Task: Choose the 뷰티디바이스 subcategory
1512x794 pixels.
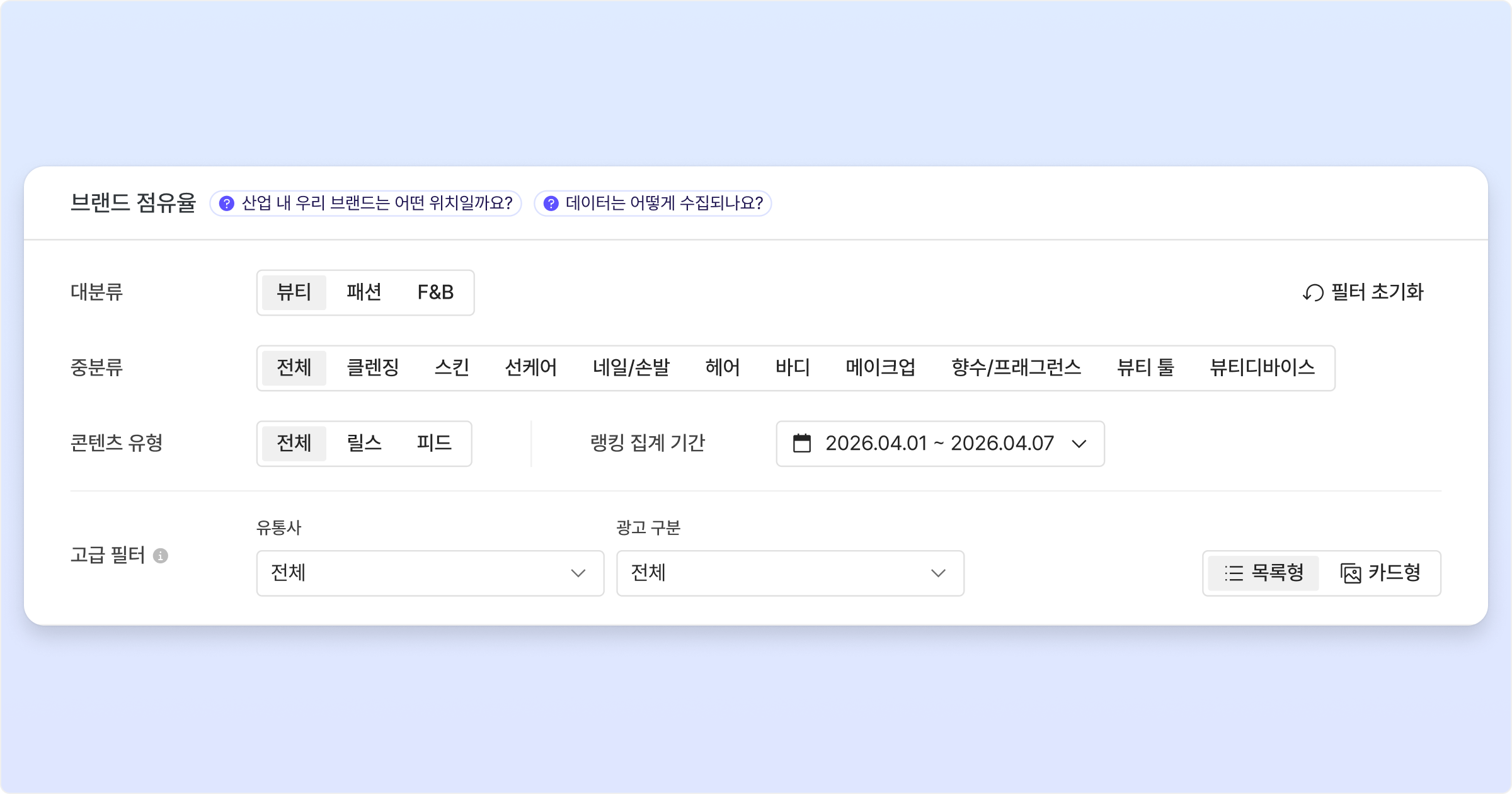Action: (x=1262, y=368)
